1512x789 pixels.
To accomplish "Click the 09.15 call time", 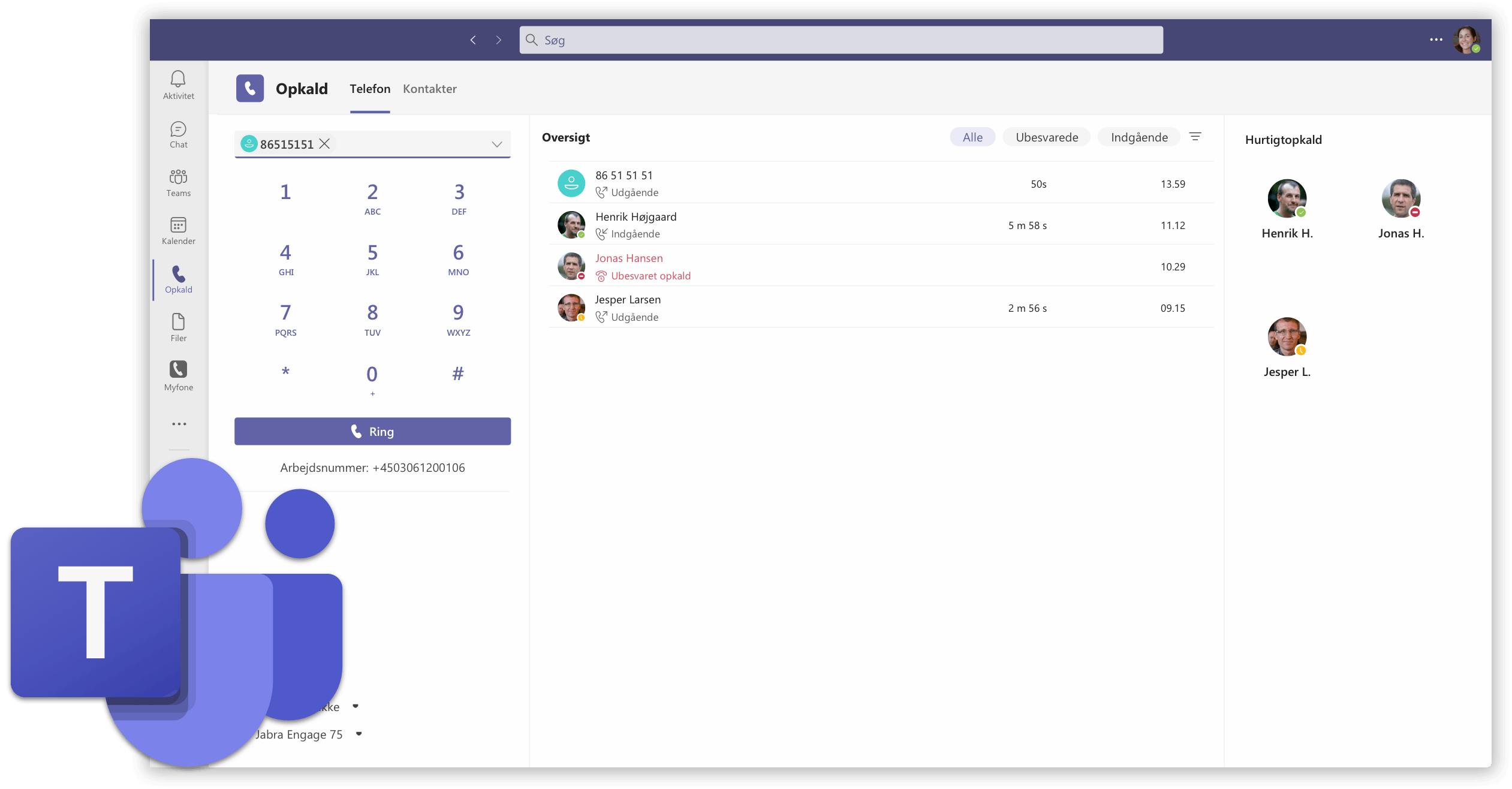I will (1173, 308).
